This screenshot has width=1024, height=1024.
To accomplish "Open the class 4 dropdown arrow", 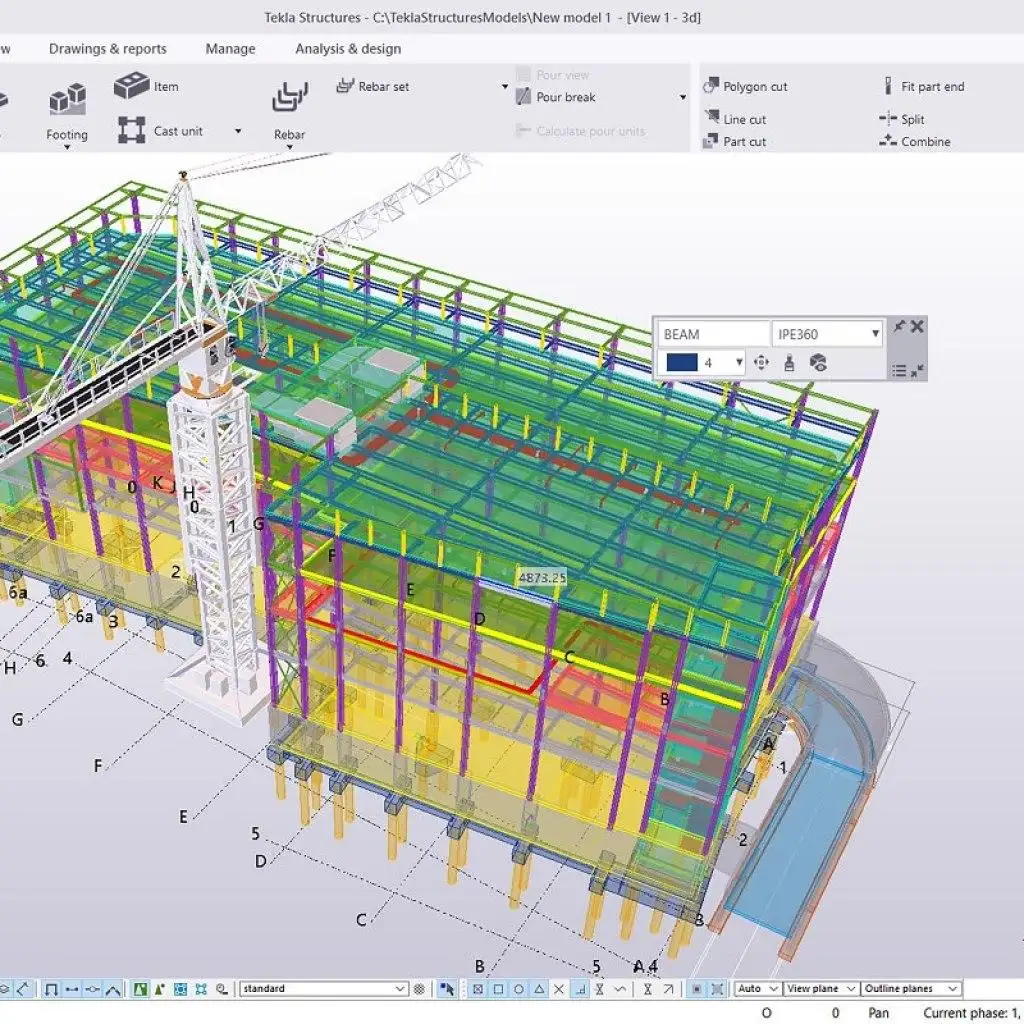I will (739, 362).
